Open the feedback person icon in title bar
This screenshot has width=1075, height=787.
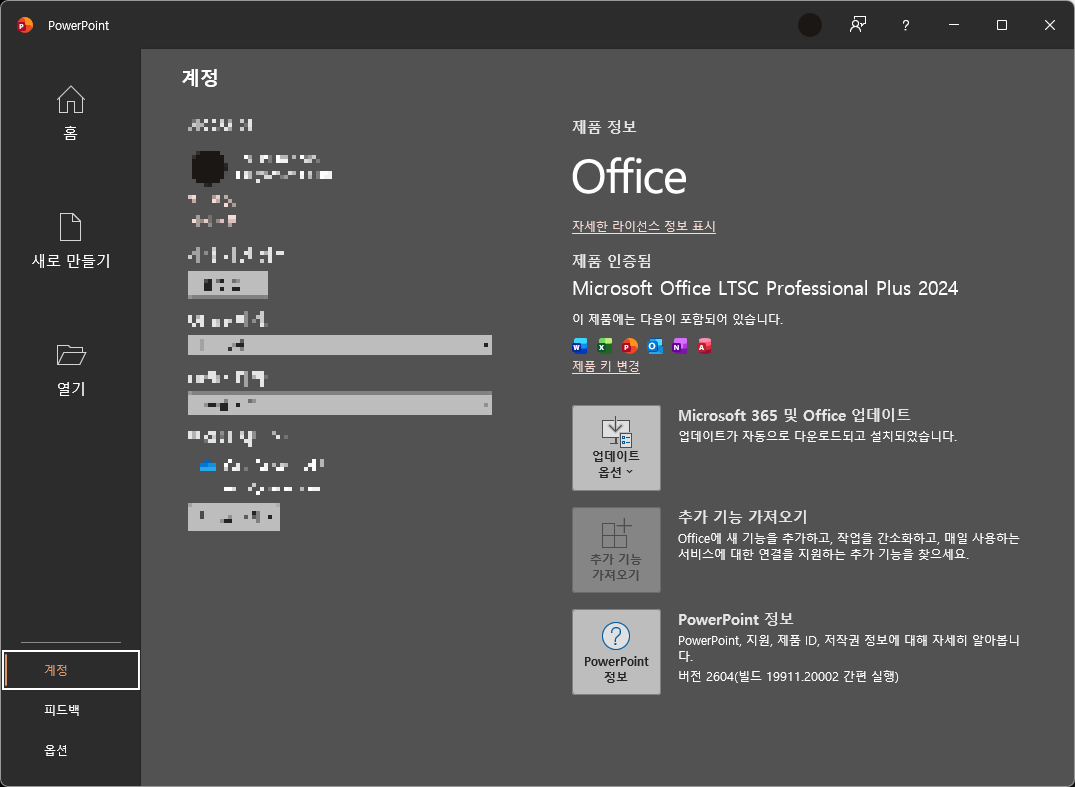coord(858,25)
